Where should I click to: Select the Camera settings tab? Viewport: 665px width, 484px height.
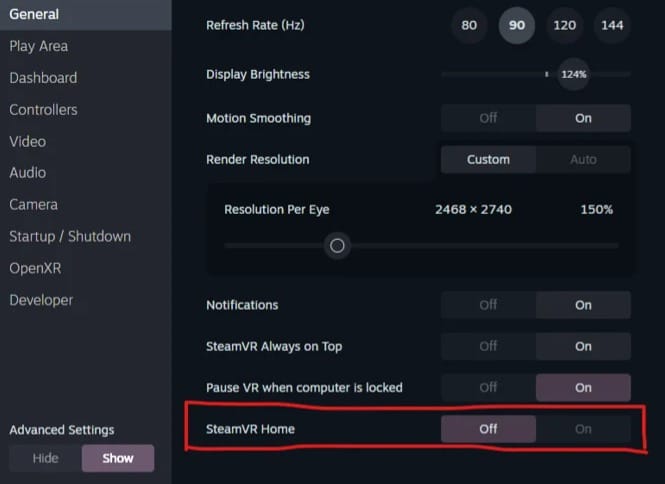click(x=33, y=205)
